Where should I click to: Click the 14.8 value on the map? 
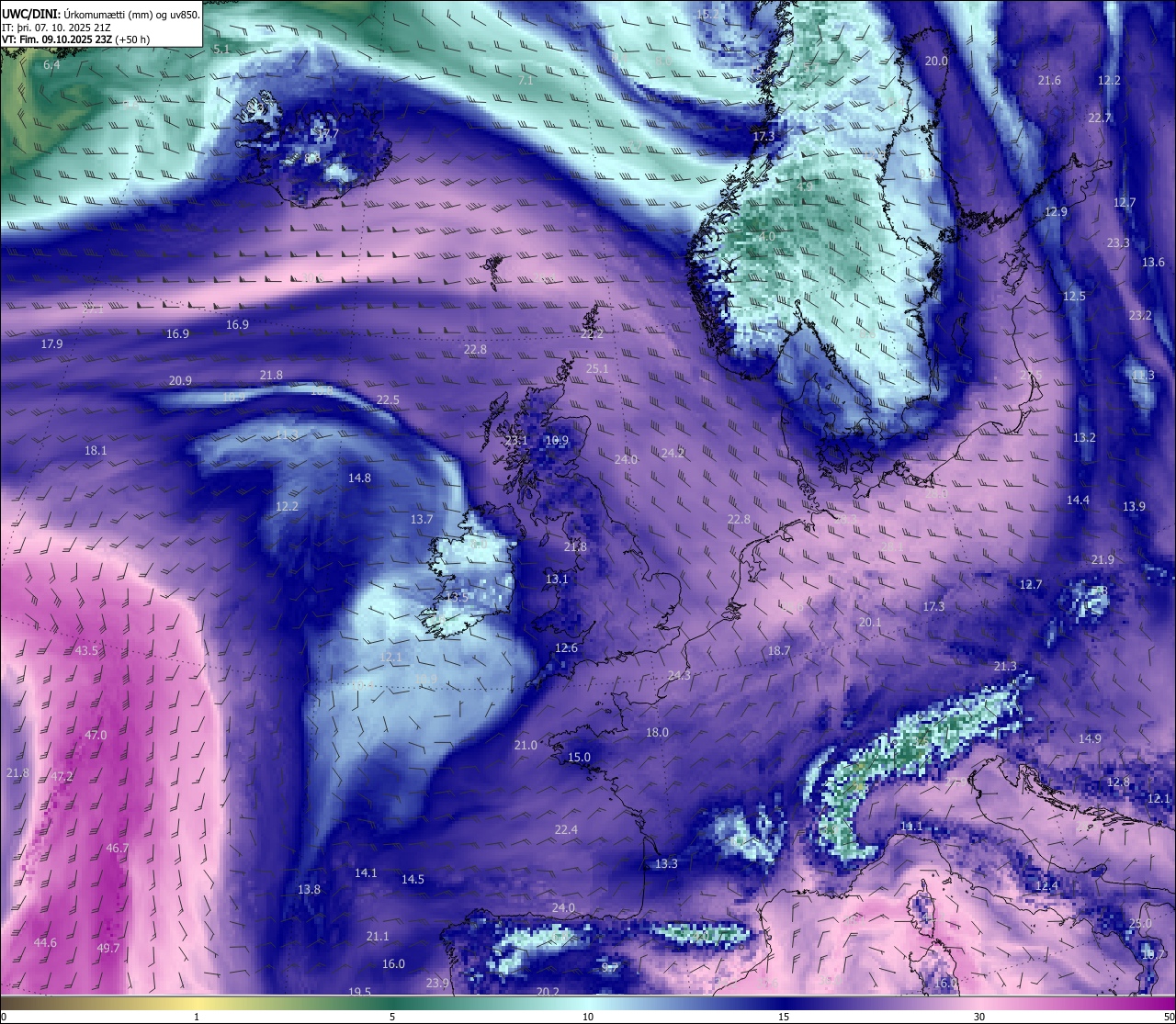tap(359, 478)
